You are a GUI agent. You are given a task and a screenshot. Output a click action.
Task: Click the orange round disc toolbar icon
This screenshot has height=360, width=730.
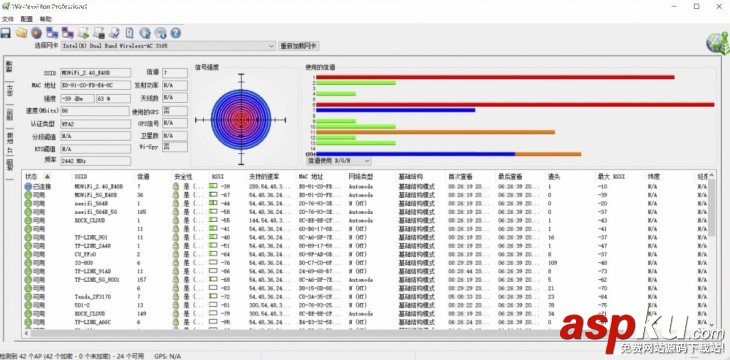click(36, 33)
